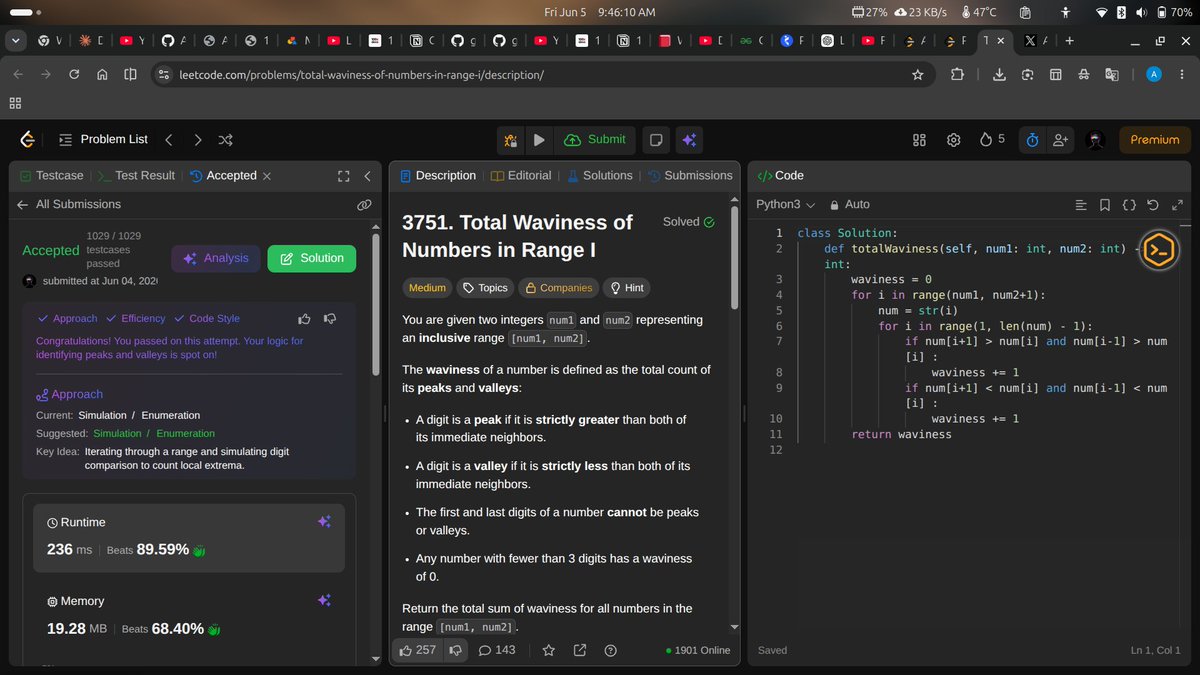Switch to the Description tab
Viewport: 1200px width, 675px height.
(437, 175)
